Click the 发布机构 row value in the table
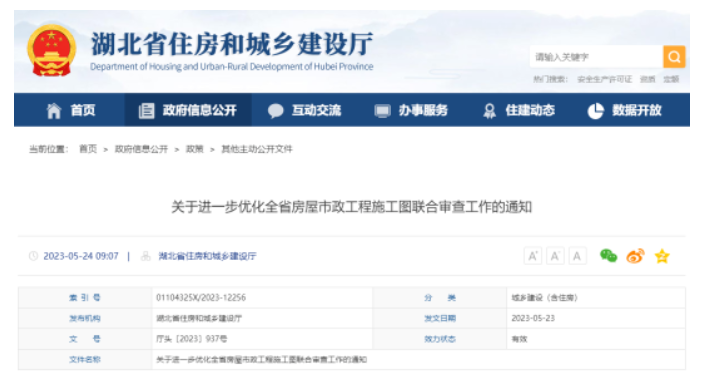This screenshot has width=705, height=388. 199,318
